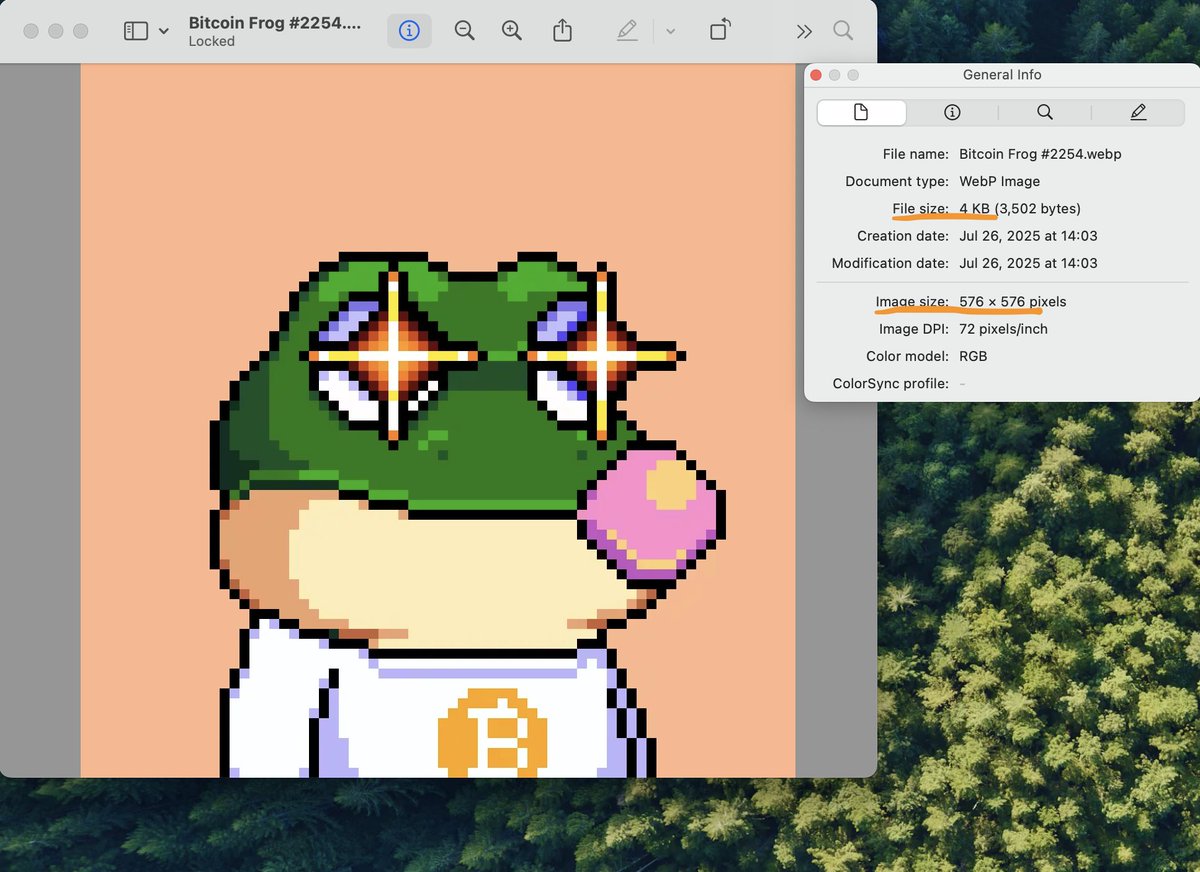Click the Bitcoin logo on the frog's shirt
The height and width of the screenshot is (872, 1200).
tap(493, 732)
